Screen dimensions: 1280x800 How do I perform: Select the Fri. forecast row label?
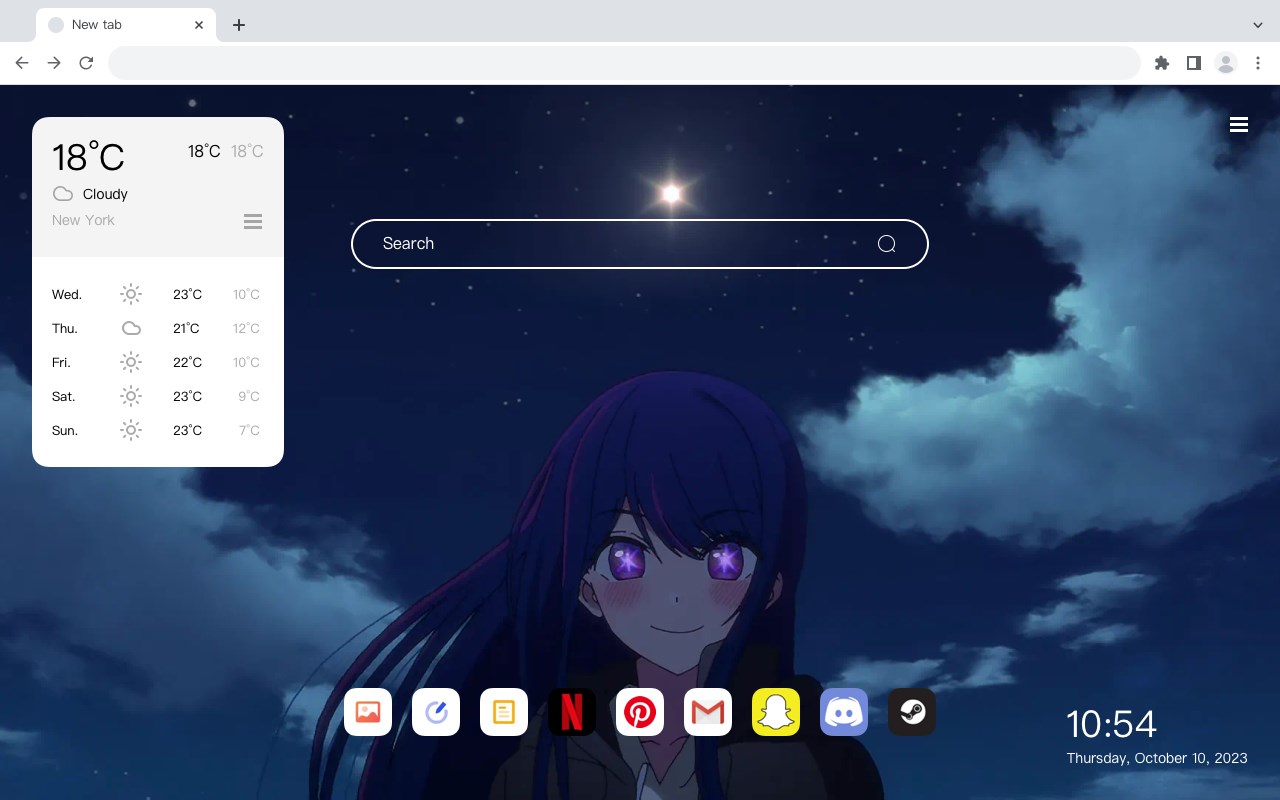click(x=61, y=363)
